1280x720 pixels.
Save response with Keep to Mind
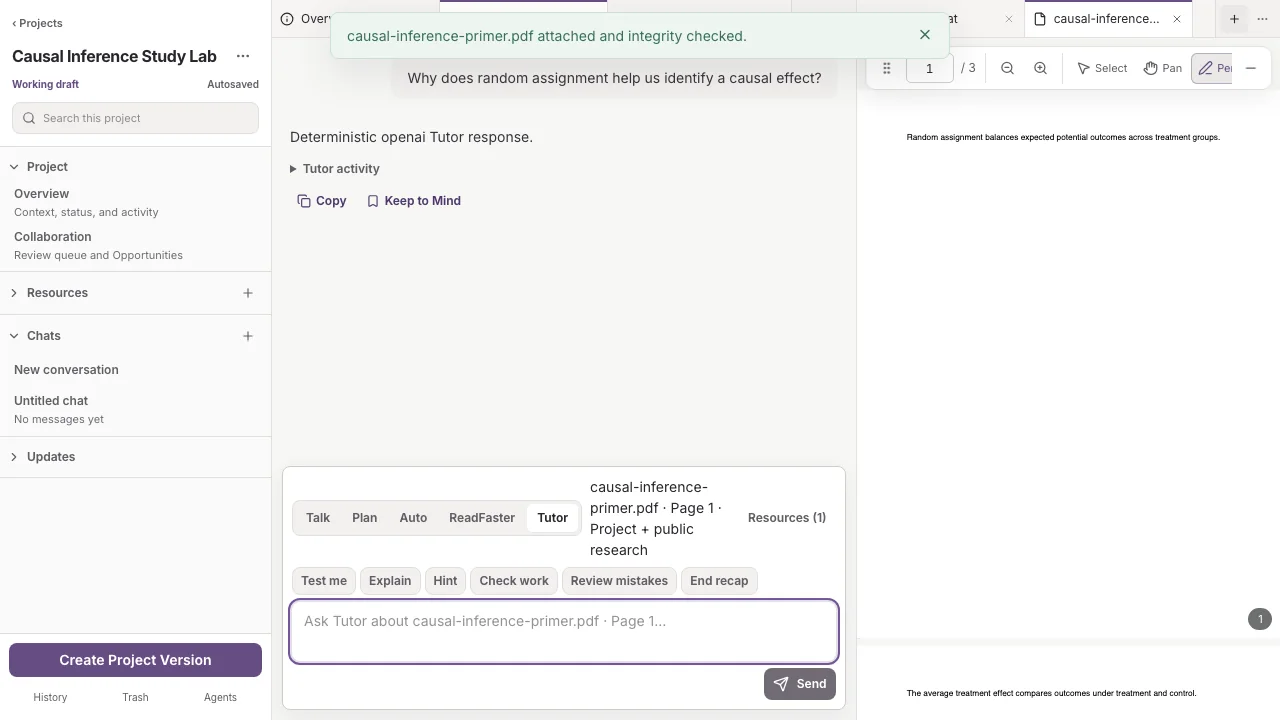(x=414, y=201)
